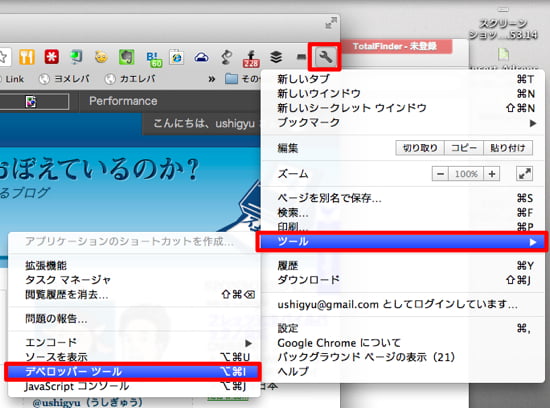This screenshot has width=550, height=408.
Task: Click the ushigyu@gmail.com login status item
Action: pos(403,304)
